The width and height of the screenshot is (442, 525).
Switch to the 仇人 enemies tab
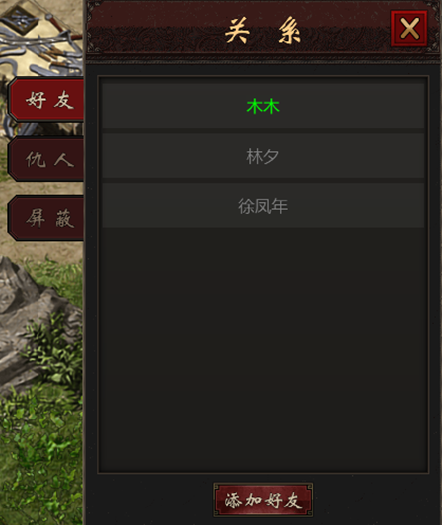(x=47, y=159)
